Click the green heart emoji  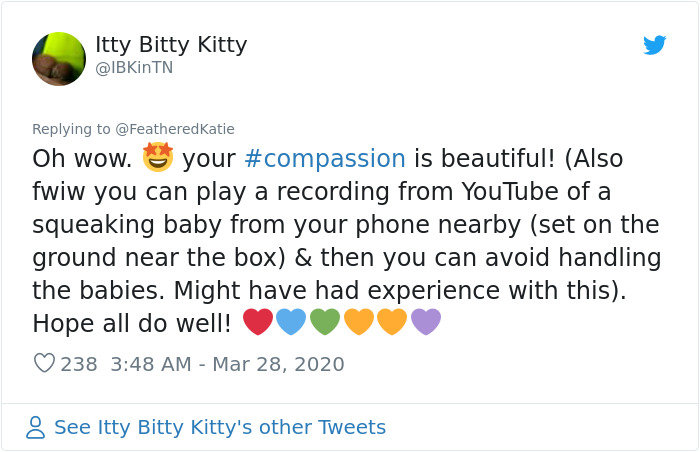tap(325, 322)
